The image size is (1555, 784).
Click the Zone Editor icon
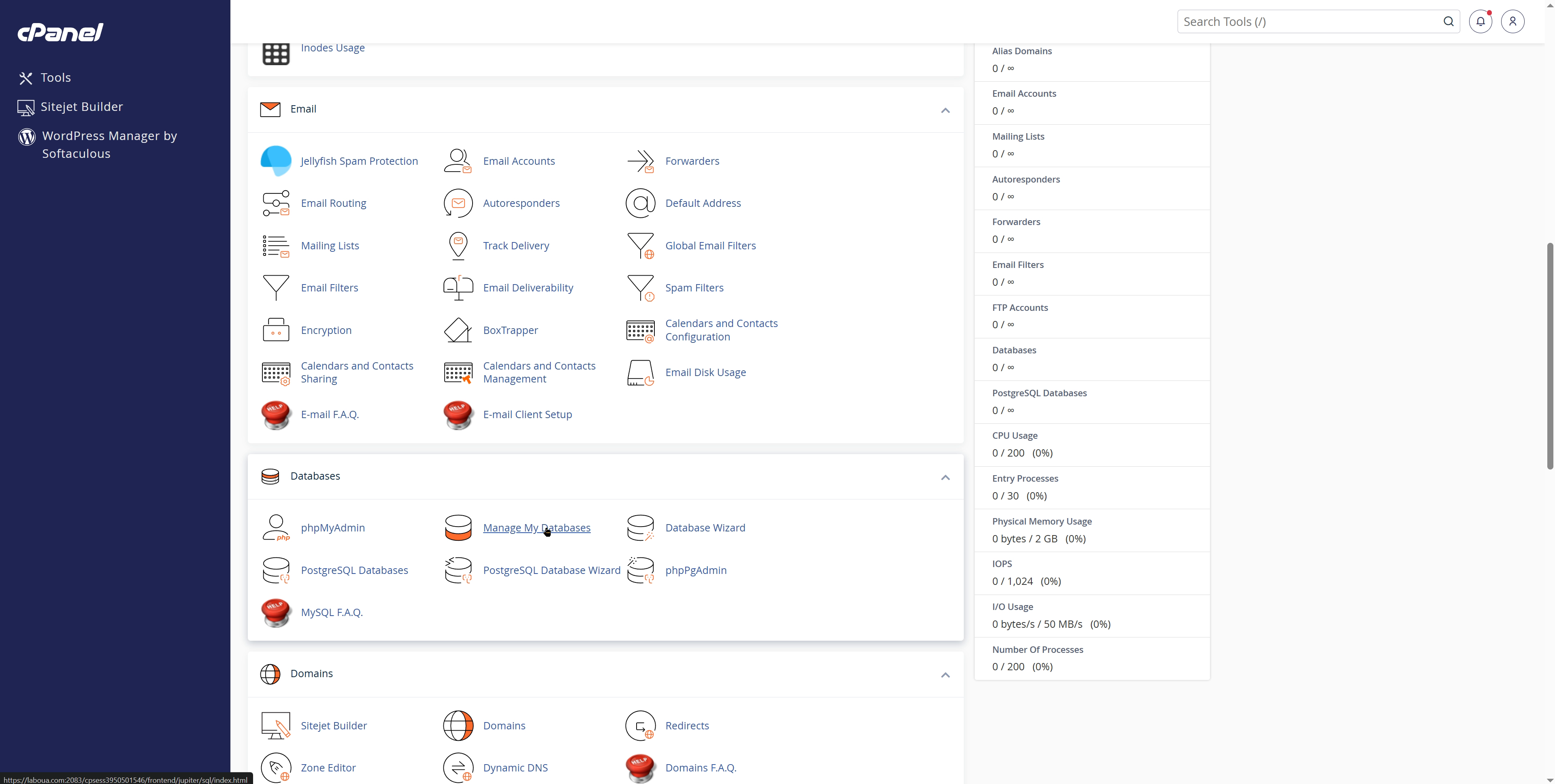(276, 768)
